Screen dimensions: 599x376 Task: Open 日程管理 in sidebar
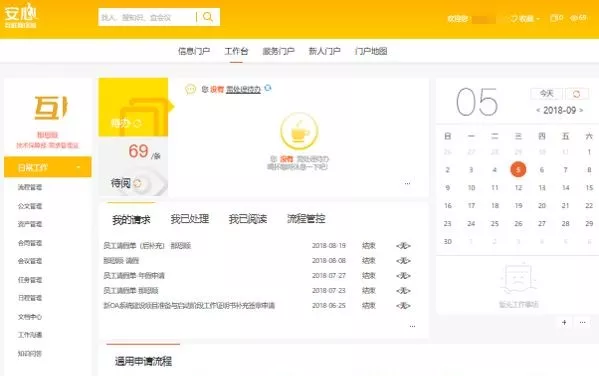(30, 298)
